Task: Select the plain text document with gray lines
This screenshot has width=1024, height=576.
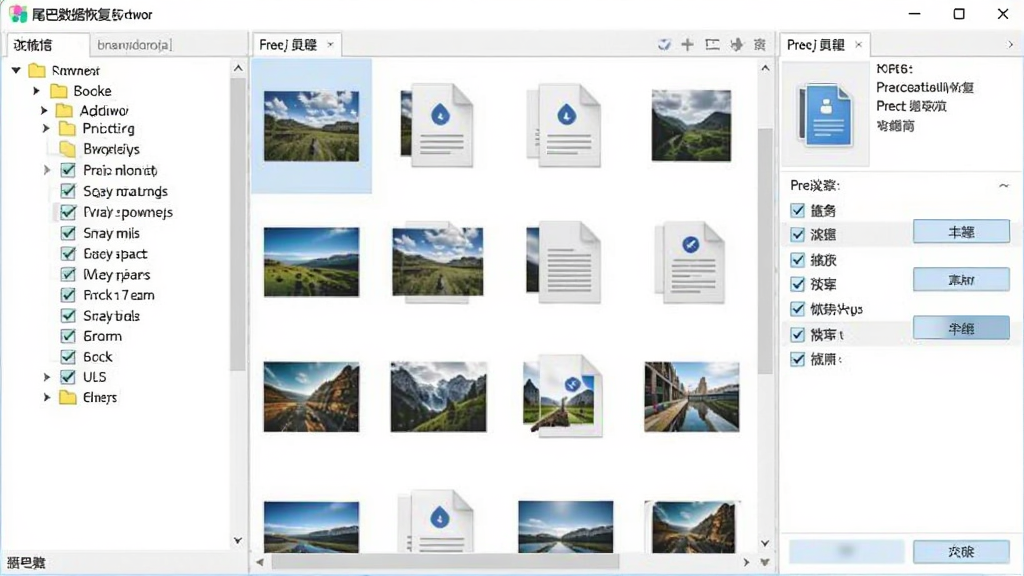Action: [563, 262]
